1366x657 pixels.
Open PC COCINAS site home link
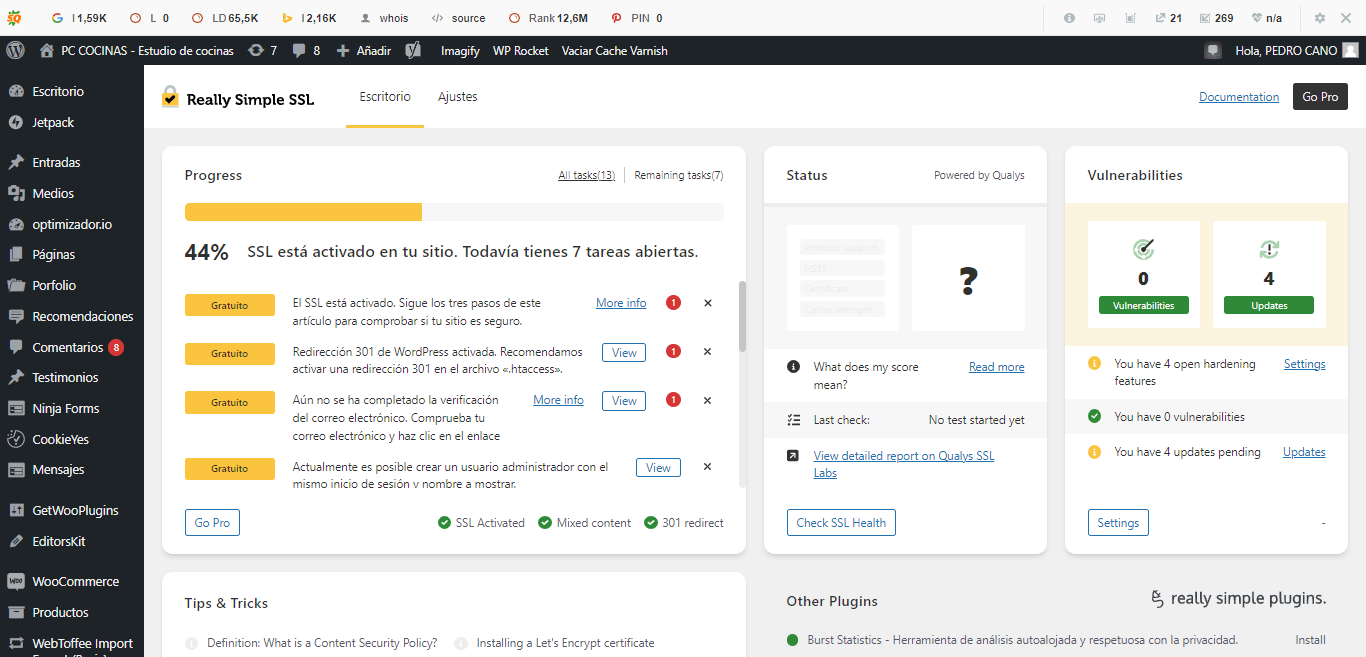[136, 50]
